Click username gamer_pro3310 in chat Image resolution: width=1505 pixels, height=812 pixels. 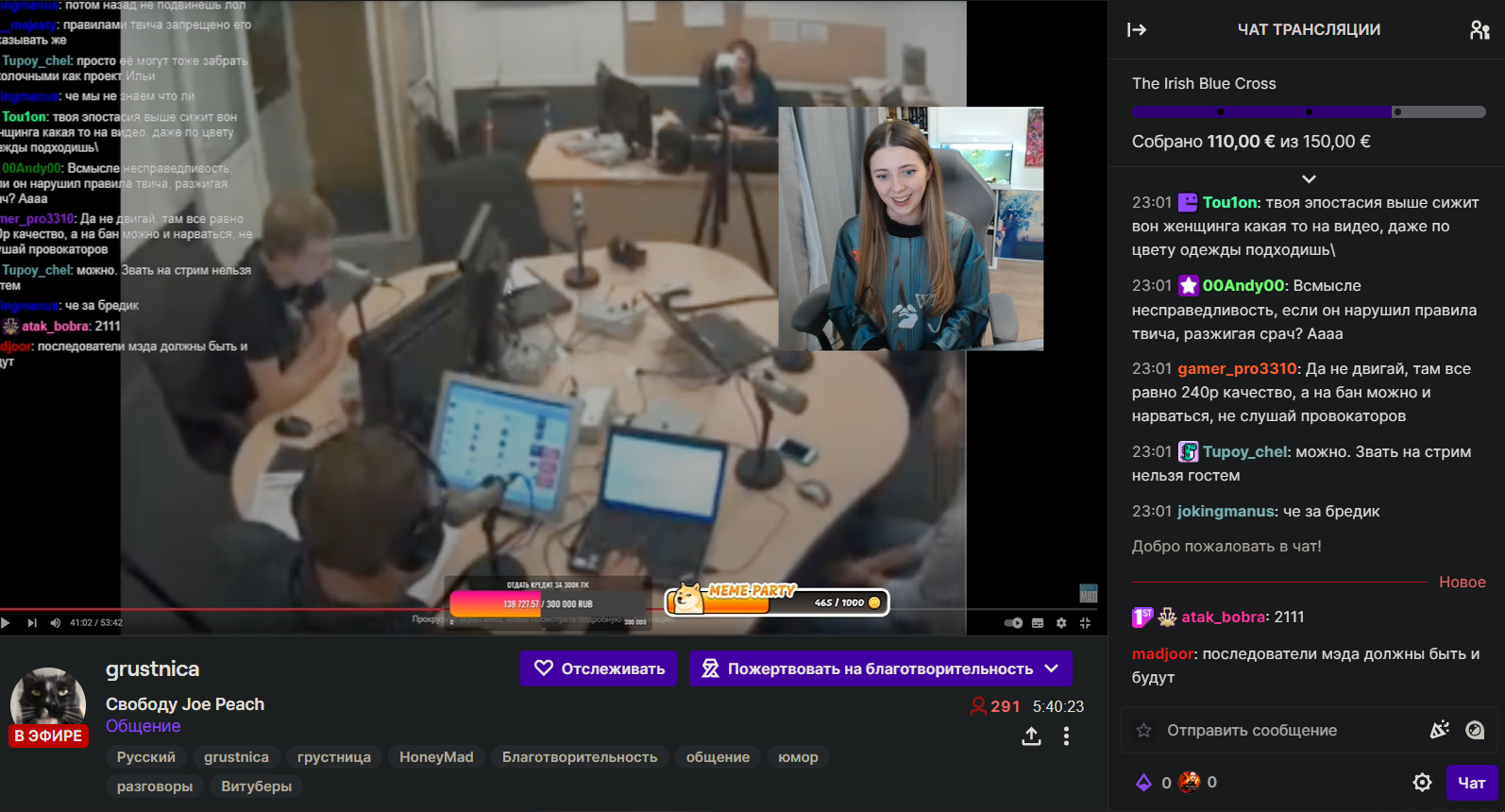point(1237,369)
